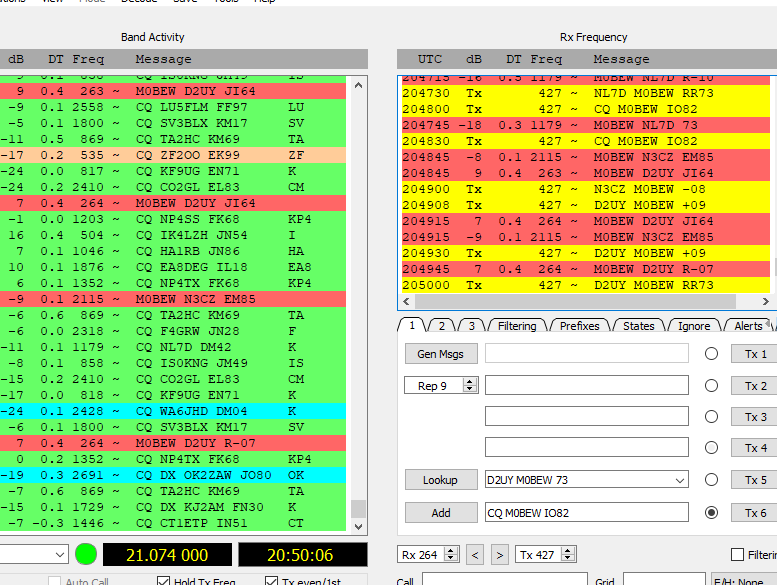Switch to tab 3
This screenshot has height=585, width=777.
[x=471, y=325]
